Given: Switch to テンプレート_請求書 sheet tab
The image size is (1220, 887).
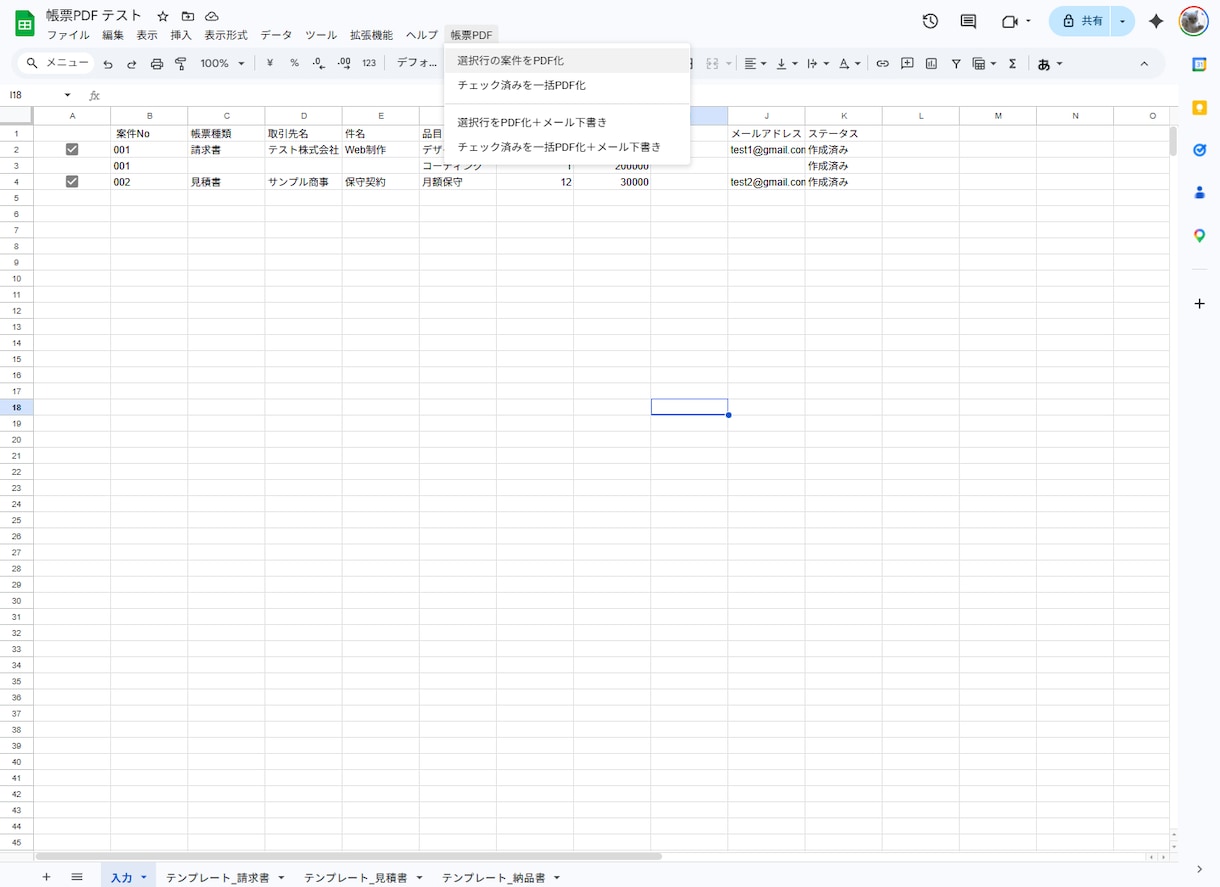Looking at the screenshot, I should (x=218, y=877).
